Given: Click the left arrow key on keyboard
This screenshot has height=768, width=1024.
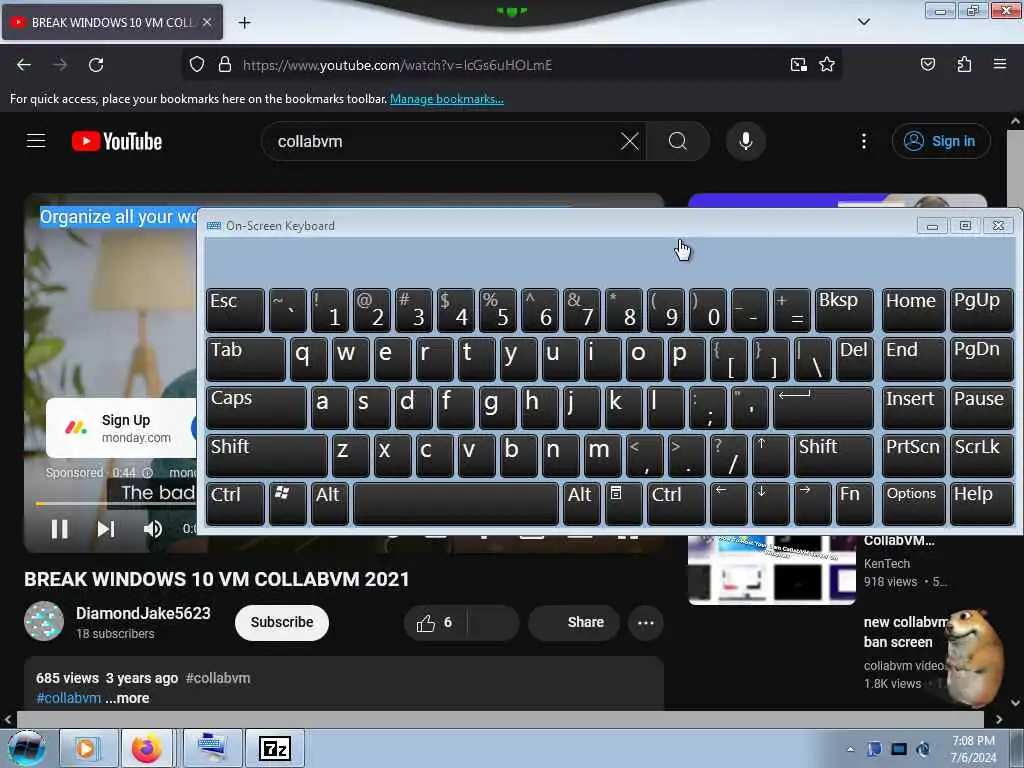Looking at the screenshot, I should [x=728, y=504].
